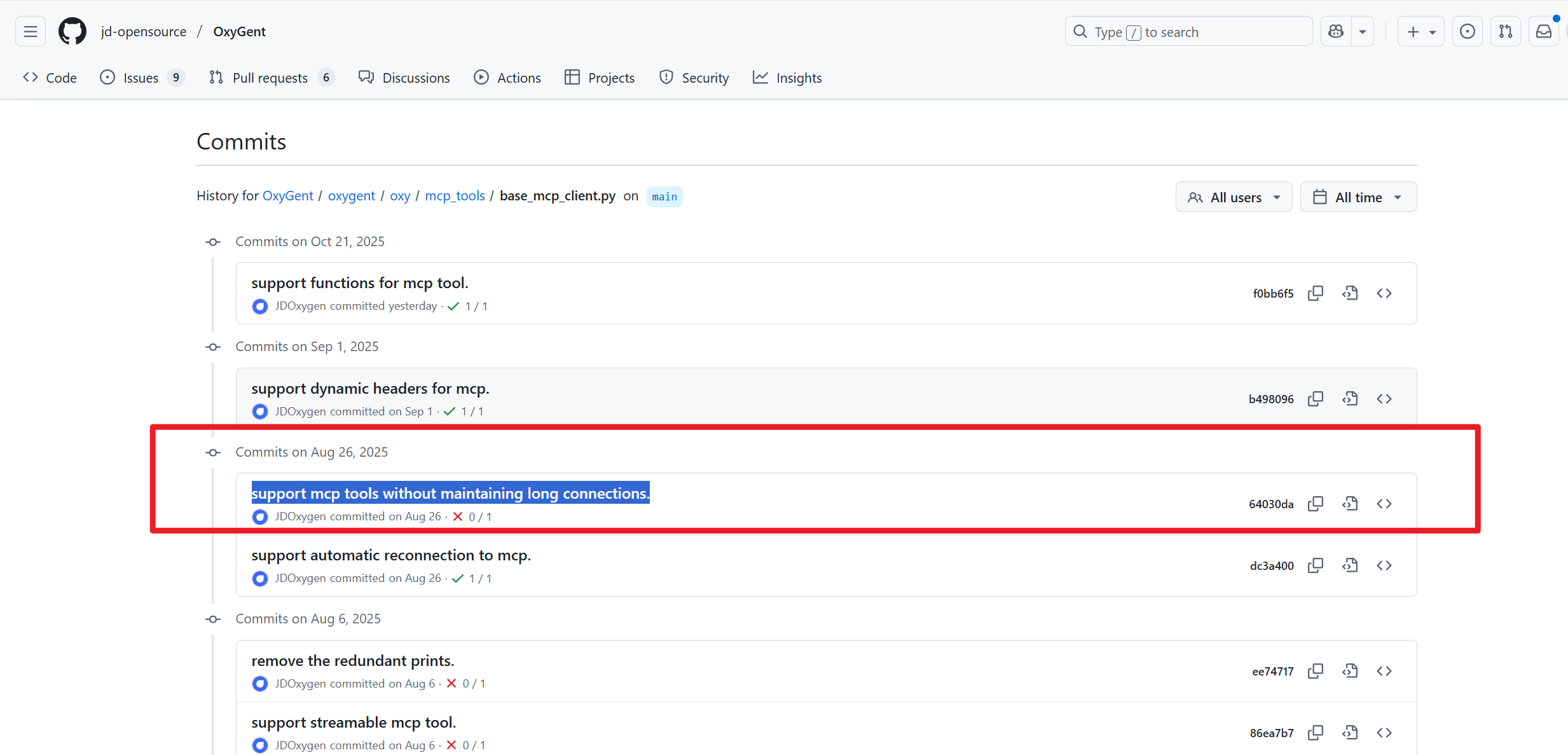The width and height of the screenshot is (1568, 755).
Task: Open the mcp_tools folder link
Action: click(x=454, y=196)
